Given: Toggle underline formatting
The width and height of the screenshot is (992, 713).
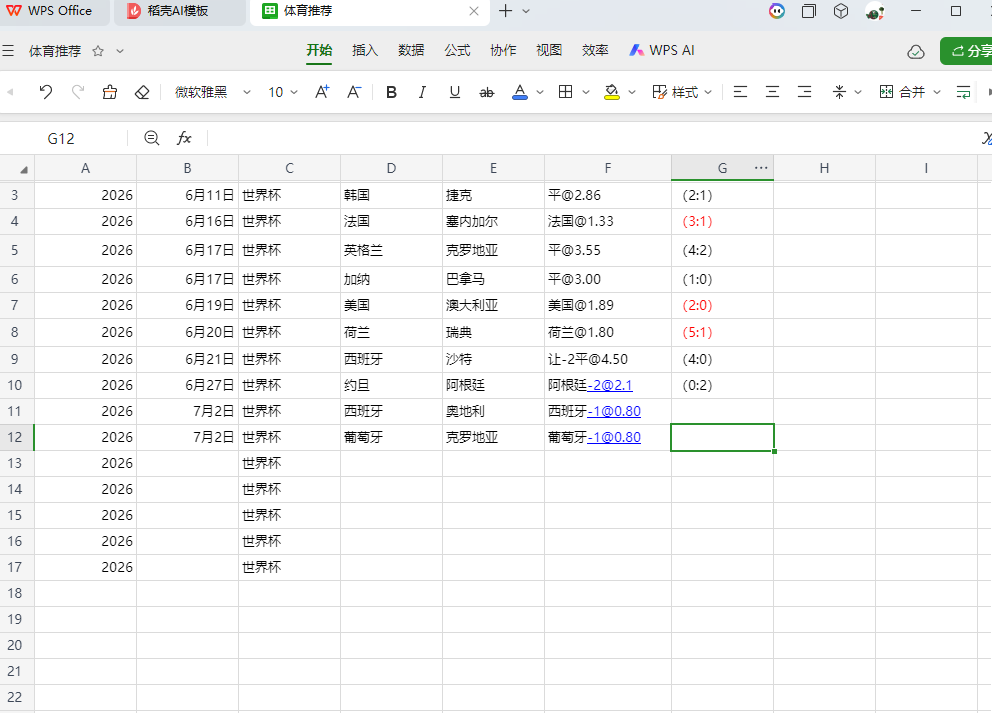Looking at the screenshot, I should (x=454, y=92).
